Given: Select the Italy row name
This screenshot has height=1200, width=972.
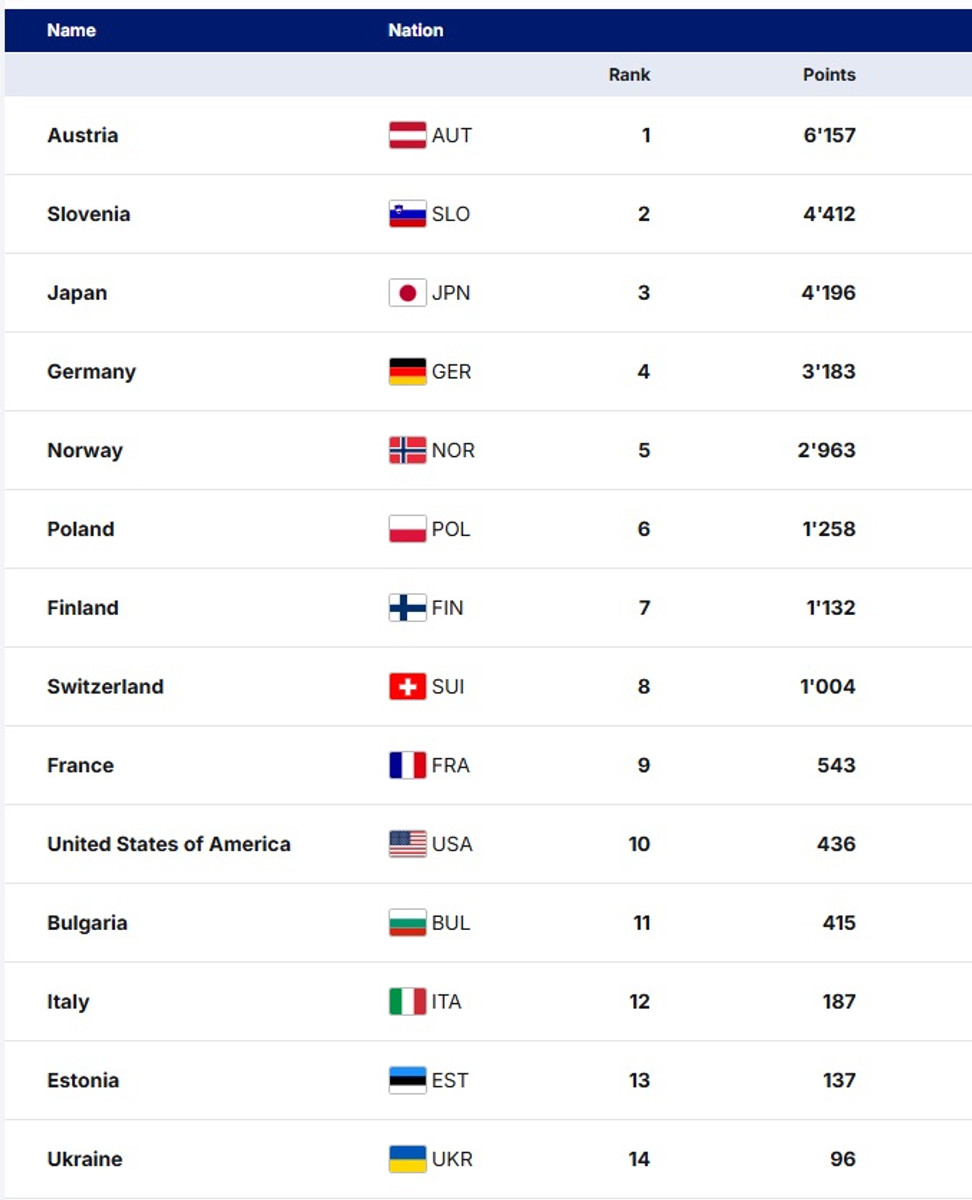Looking at the screenshot, I should click(x=68, y=1002).
